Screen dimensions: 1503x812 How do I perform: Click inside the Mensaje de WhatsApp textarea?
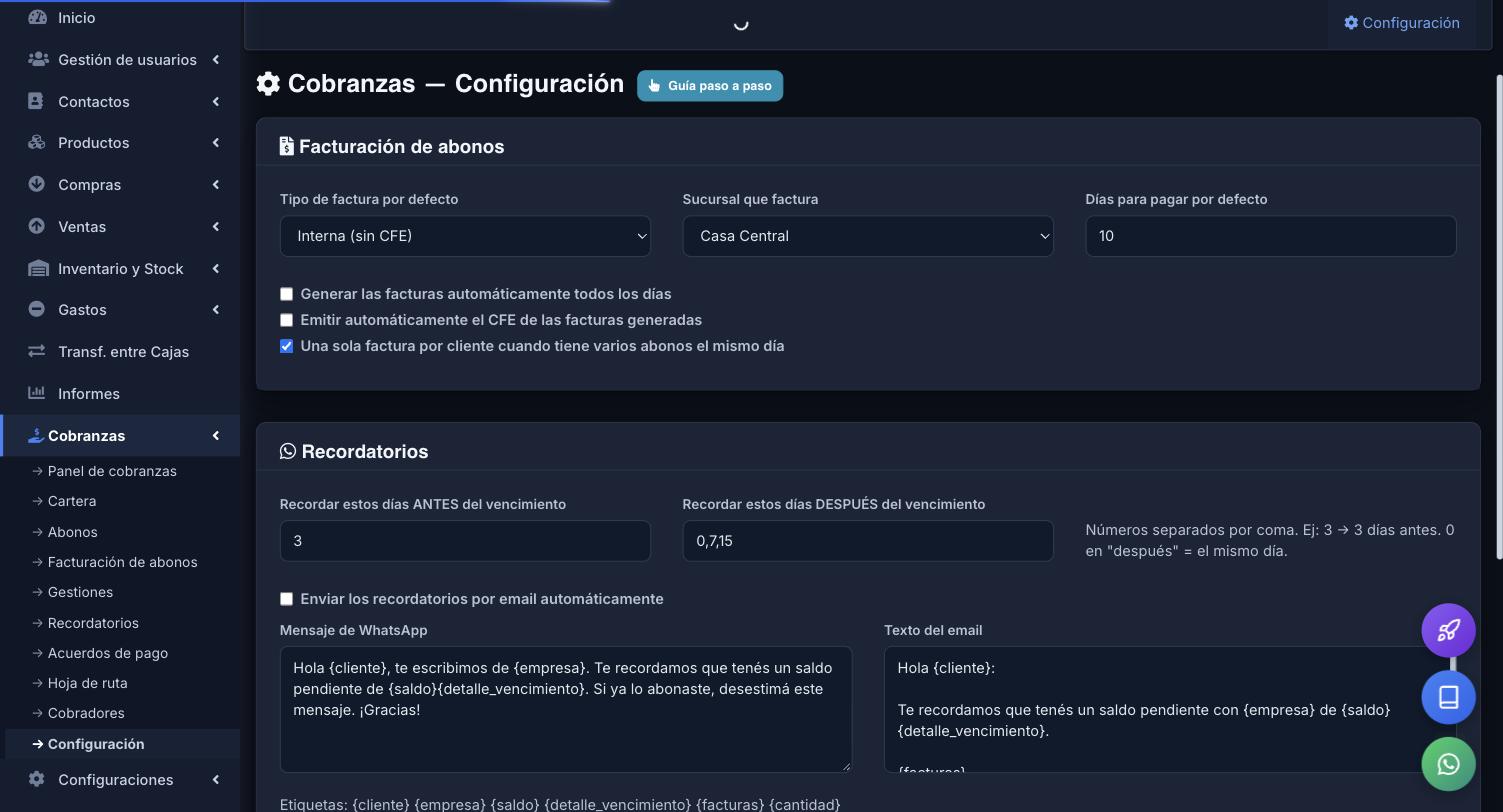pyautogui.click(x=566, y=709)
